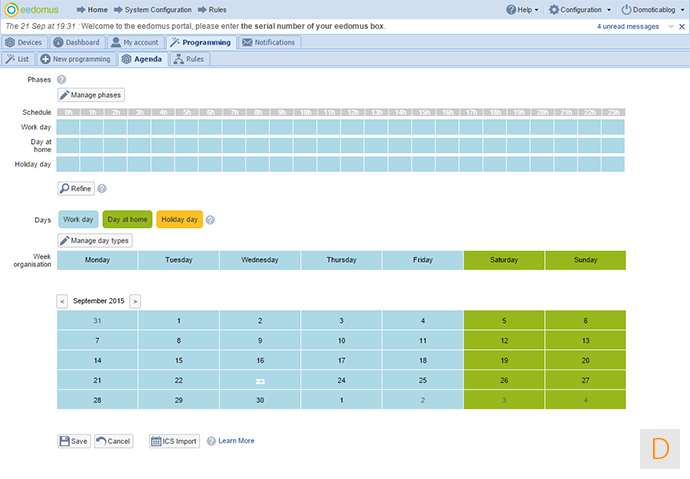The height and width of the screenshot is (479, 690).
Task: Open the Rules sub-tab
Action: click(x=189, y=60)
